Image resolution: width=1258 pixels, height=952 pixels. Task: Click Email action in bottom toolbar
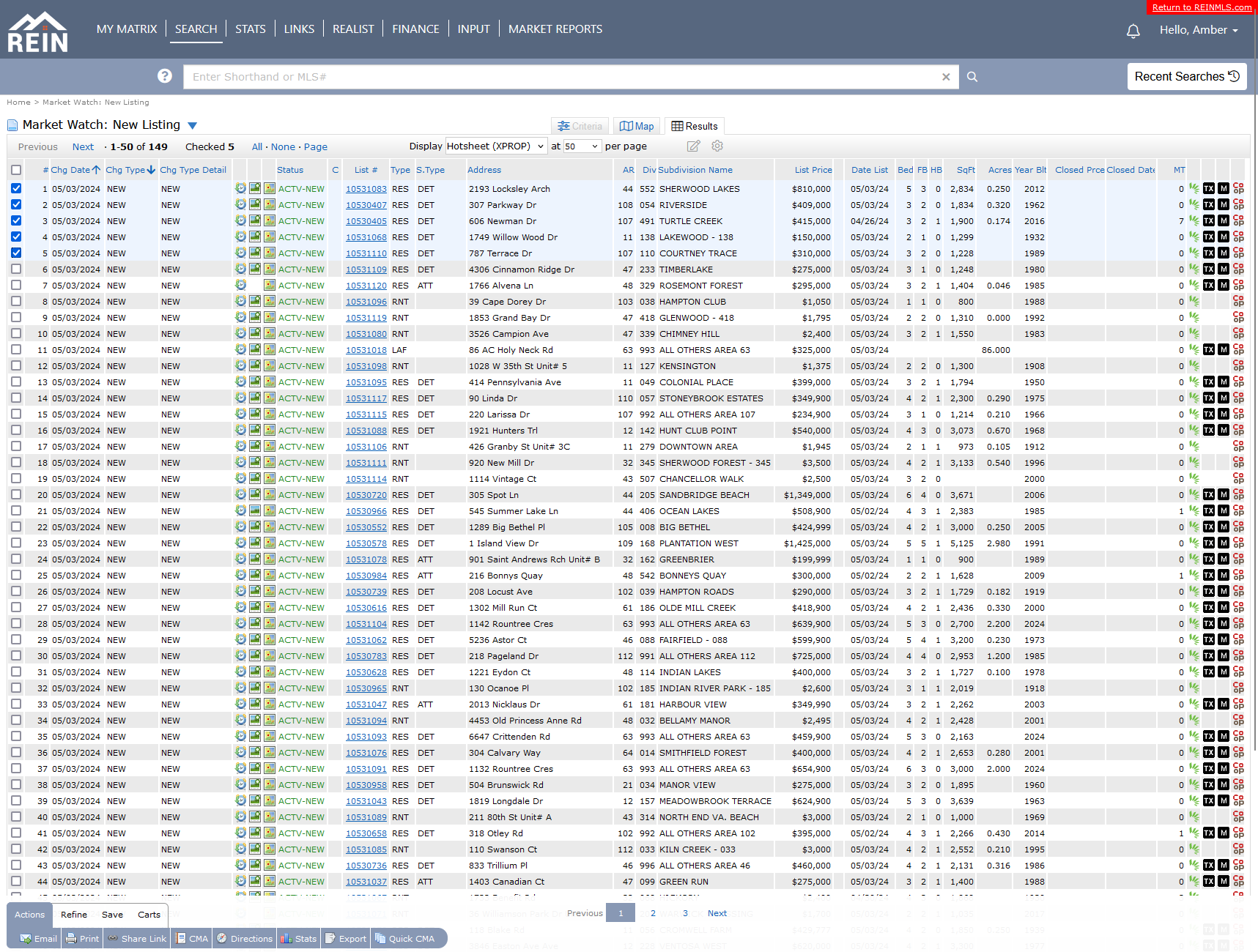tap(38, 938)
